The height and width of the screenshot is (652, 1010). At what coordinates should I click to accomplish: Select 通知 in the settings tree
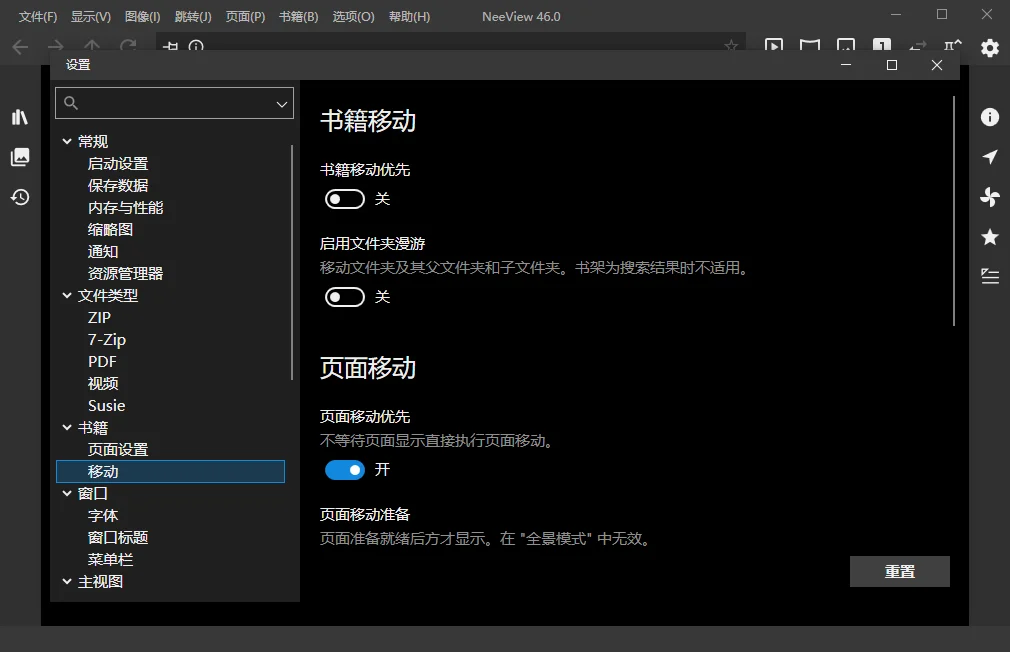103,251
